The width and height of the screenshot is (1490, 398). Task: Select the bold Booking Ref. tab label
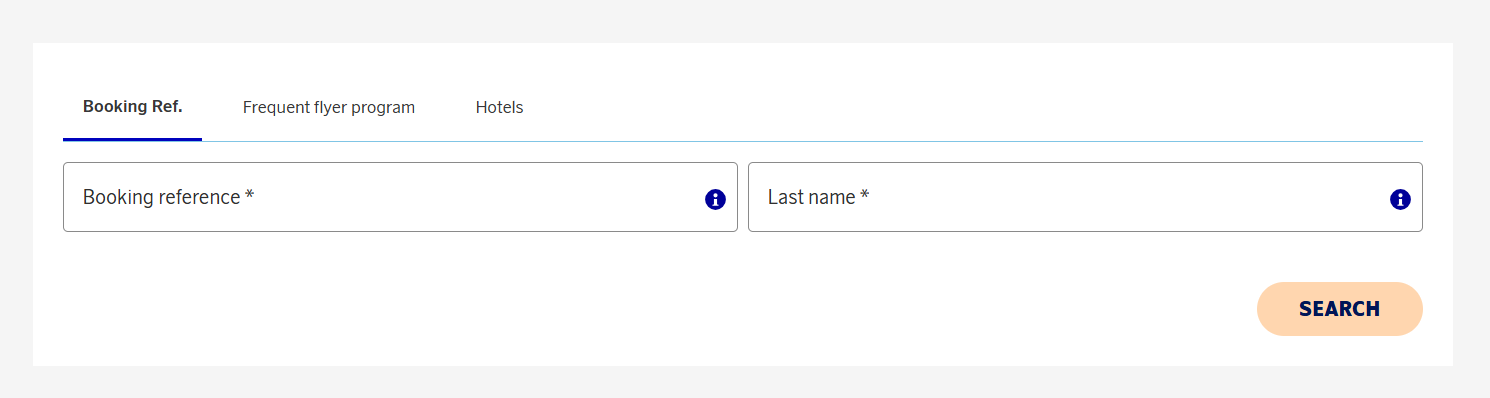click(132, 106)
